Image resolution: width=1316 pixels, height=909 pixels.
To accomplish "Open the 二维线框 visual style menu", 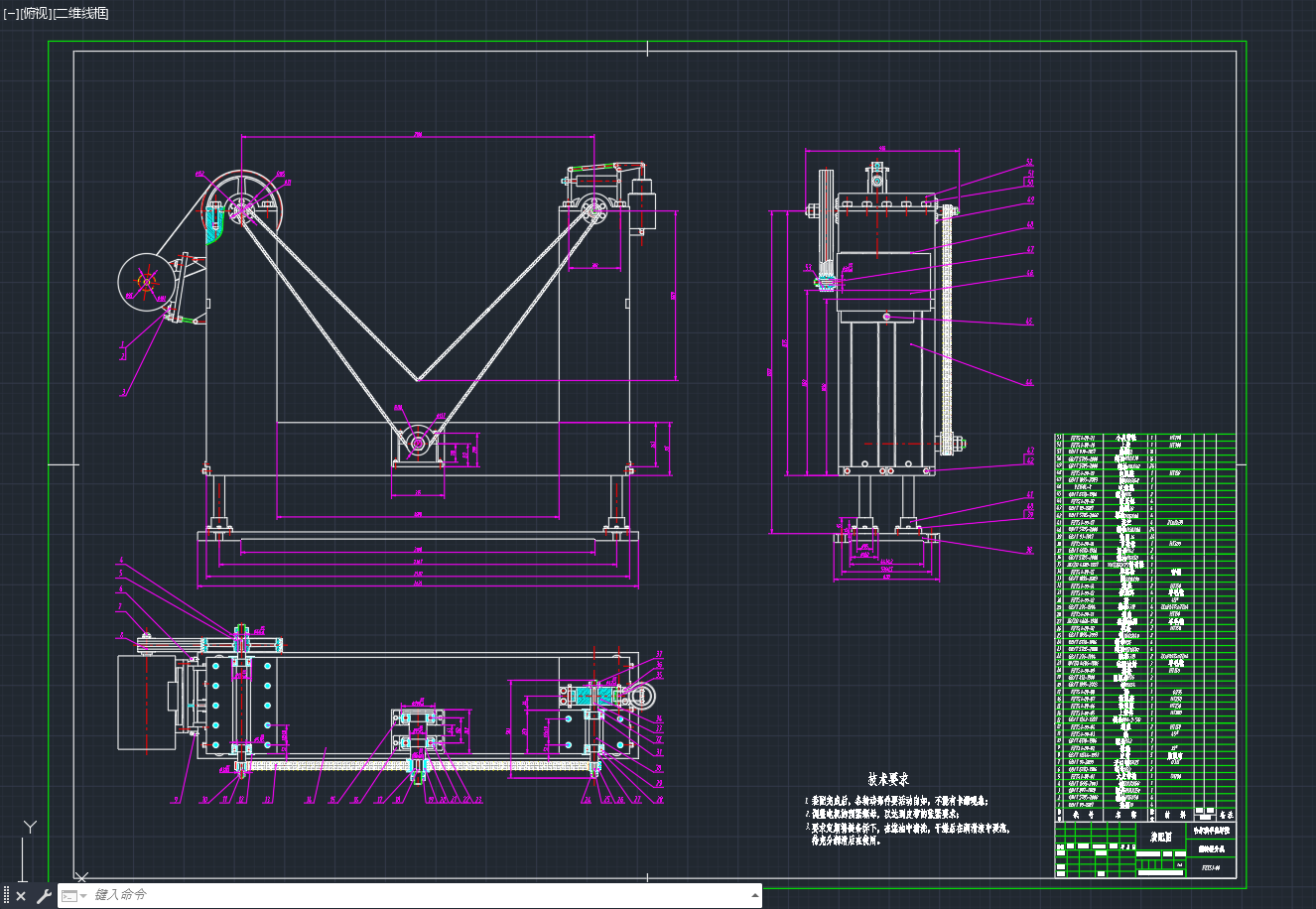I will click(80, 14).
